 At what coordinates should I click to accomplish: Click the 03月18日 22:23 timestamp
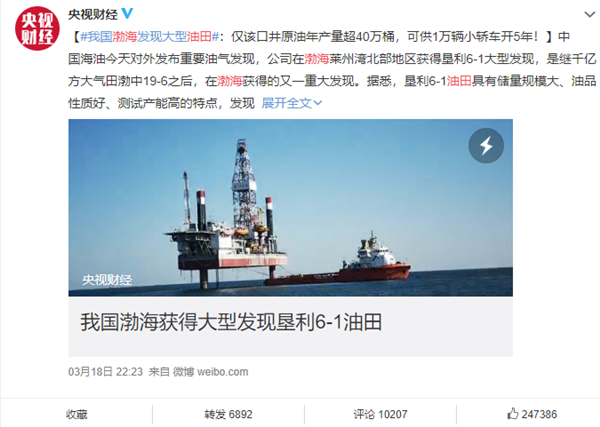coord(105,372)
